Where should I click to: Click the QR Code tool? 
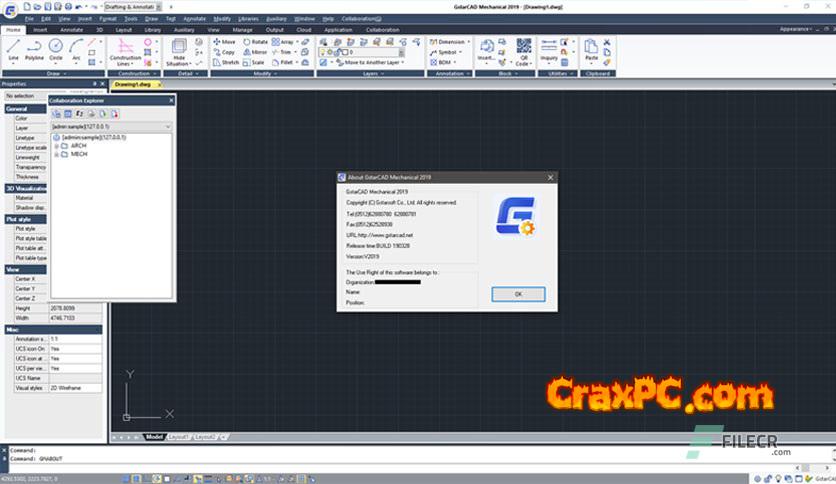point(524,52)
